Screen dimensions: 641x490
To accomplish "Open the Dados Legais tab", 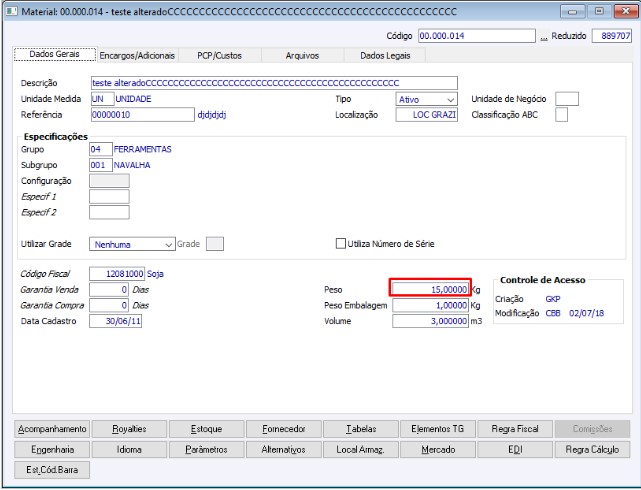I will tap(385, 56).
